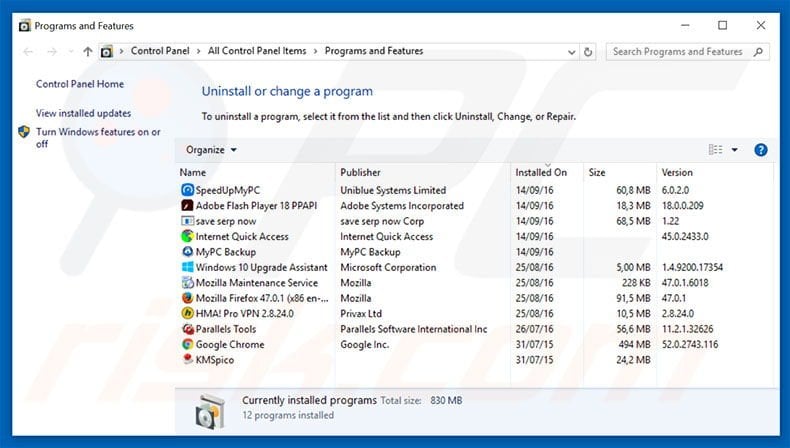
Task: Click the Google Chrome icon
Action: coord(187,344)
